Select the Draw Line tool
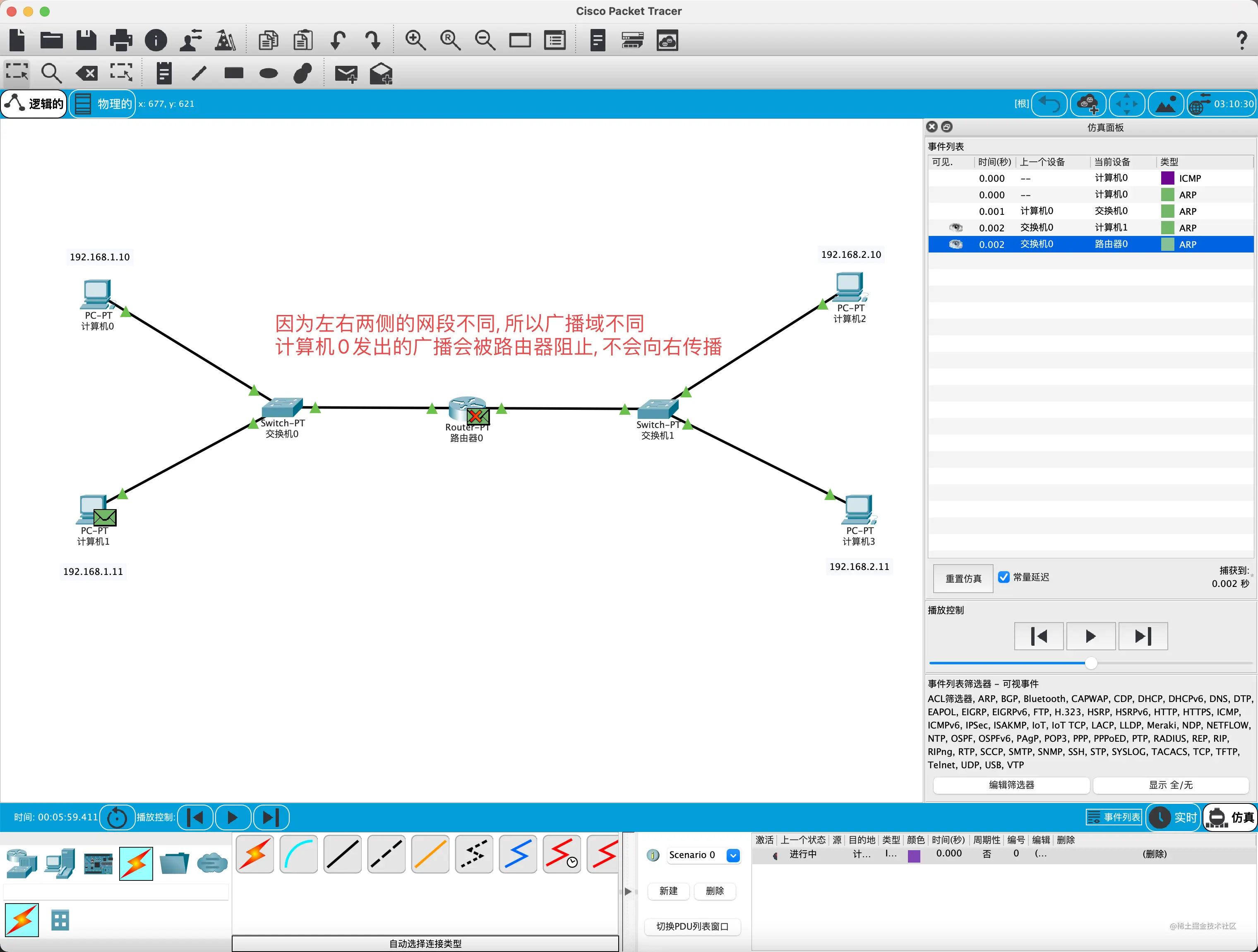Viewport: 1258px width, 952px height. pos(199,73)
